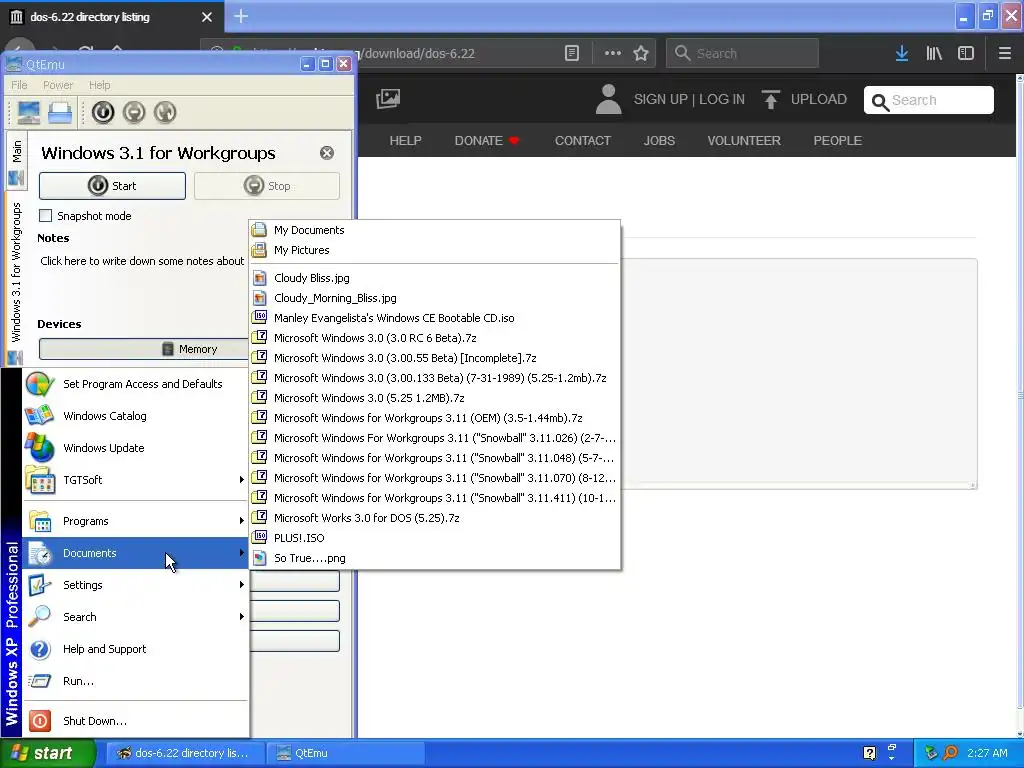Open Microsoft Windows 3.0 (3.0 RC 6 Beta).7z
Viewport: 1024px width, 768px height.
pos(435,338)
